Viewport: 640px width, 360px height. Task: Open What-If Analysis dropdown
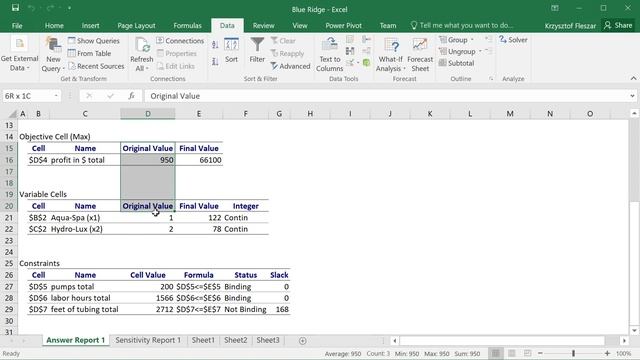391,54
